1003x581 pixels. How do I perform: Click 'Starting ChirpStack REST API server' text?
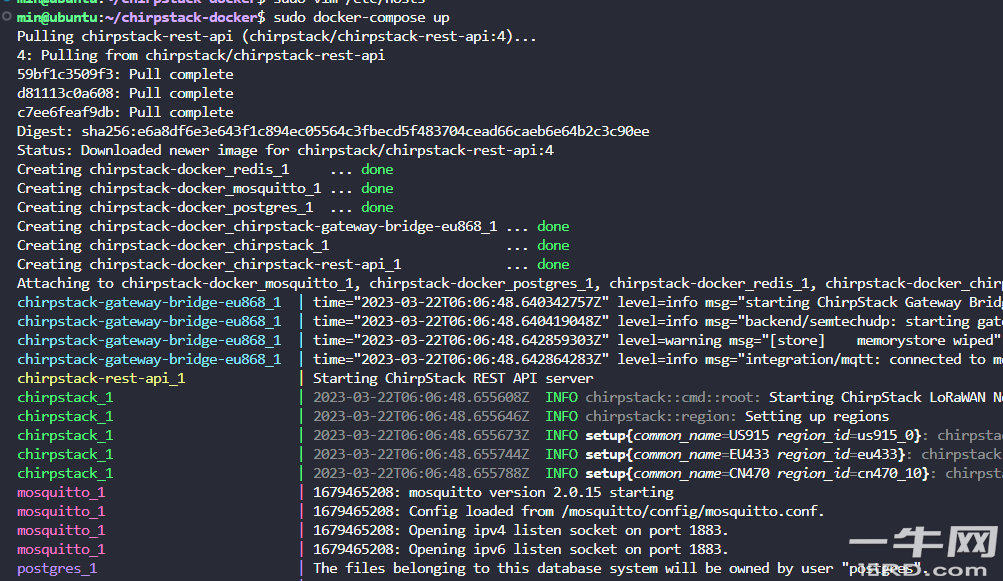453,379
